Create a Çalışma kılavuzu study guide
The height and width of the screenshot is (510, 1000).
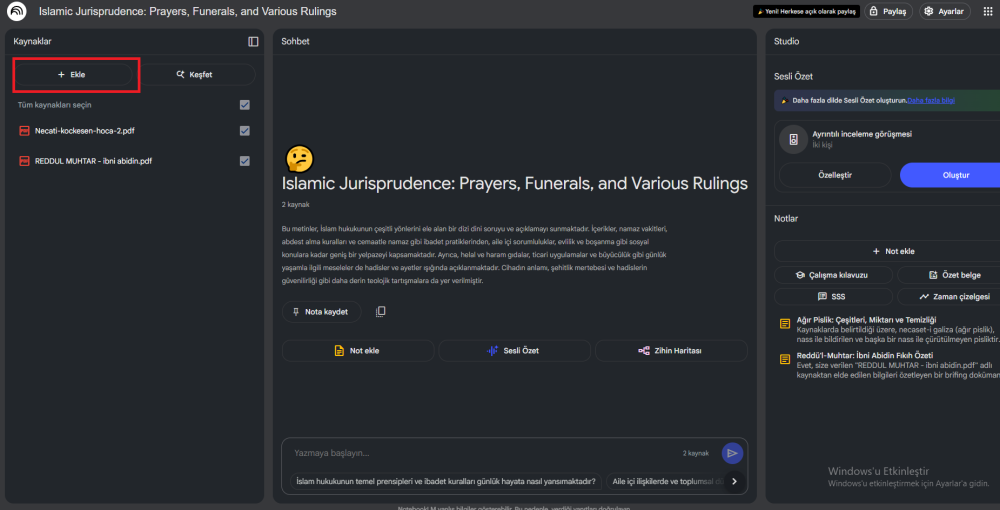pos(833,275)
